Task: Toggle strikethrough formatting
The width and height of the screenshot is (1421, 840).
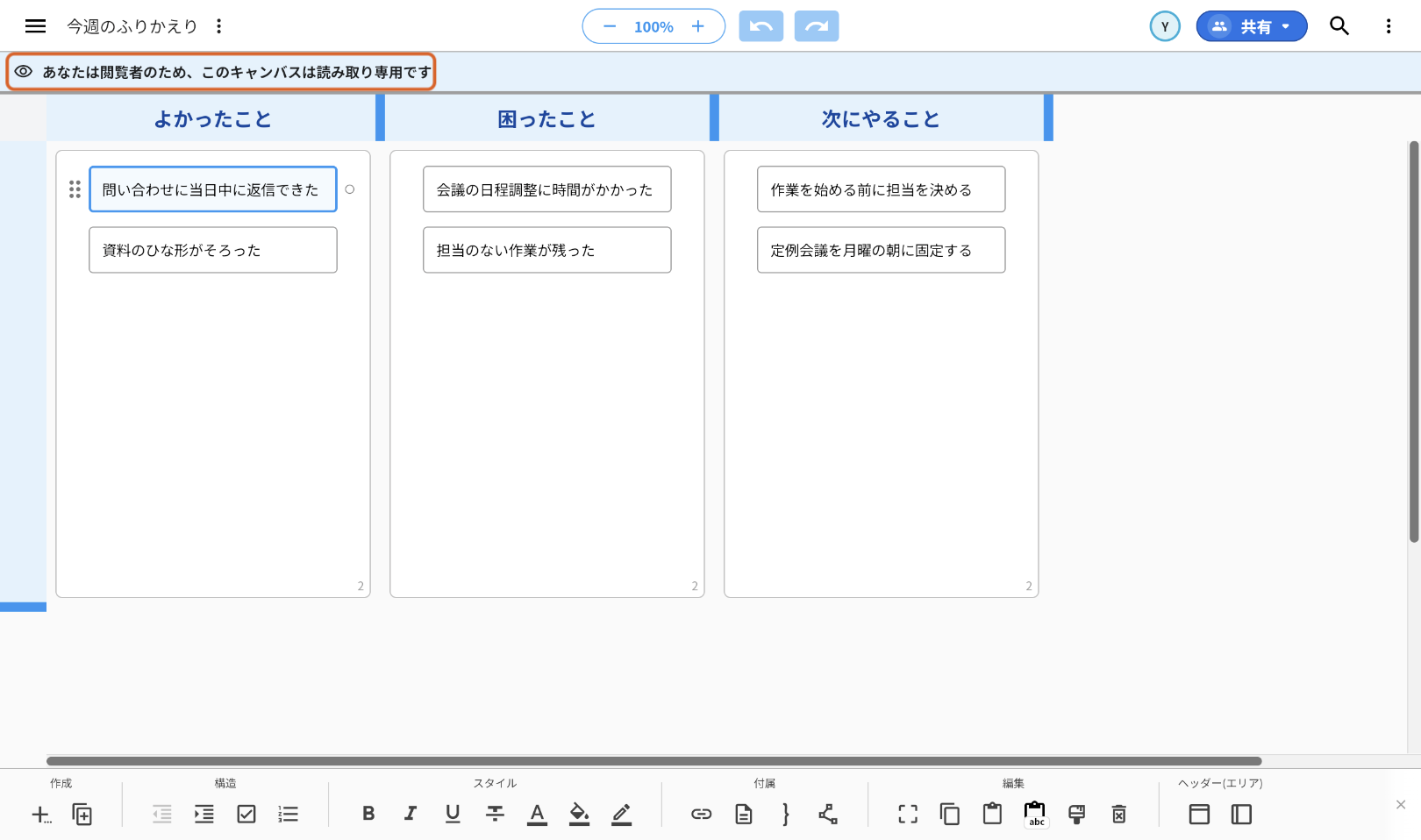Action: pos(495,814)
